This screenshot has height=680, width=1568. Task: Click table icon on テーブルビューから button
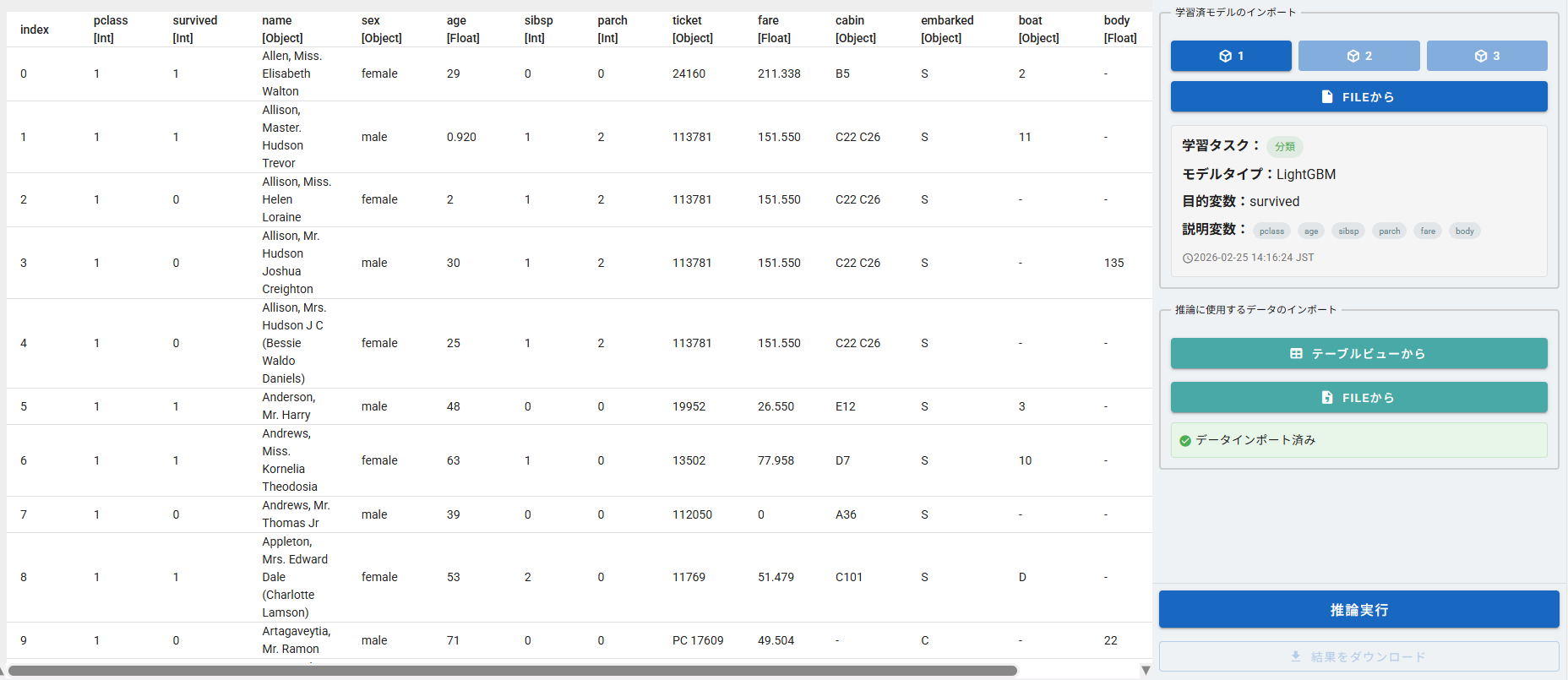tap(1296, 354)
